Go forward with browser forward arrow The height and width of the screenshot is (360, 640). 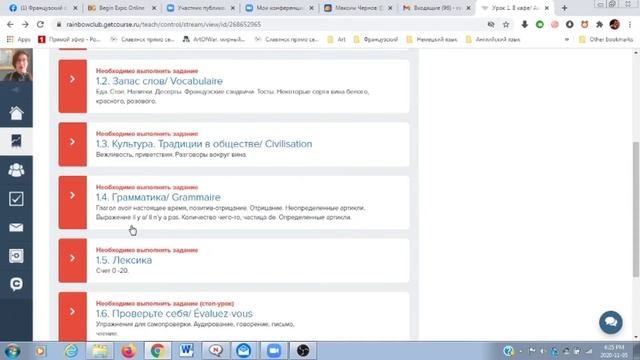[25, 24]
